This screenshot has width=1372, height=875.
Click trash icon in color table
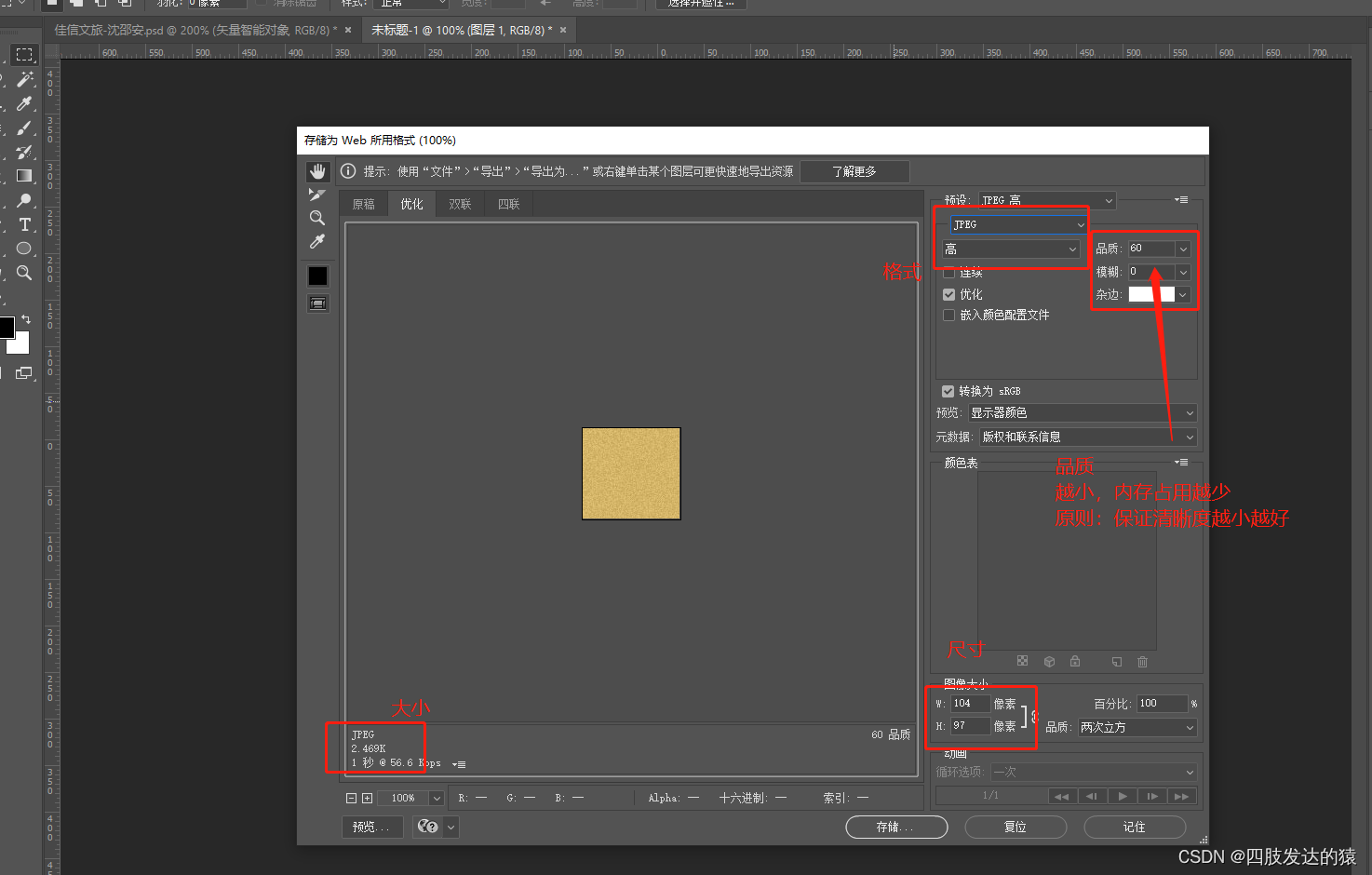[1143, 661]
